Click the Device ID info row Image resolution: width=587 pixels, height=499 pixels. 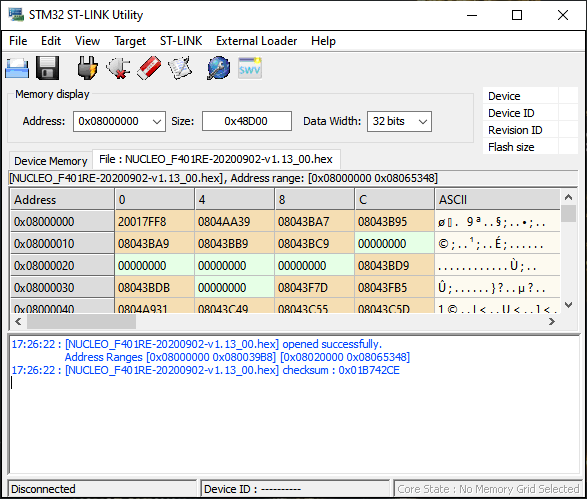[530, 113]
